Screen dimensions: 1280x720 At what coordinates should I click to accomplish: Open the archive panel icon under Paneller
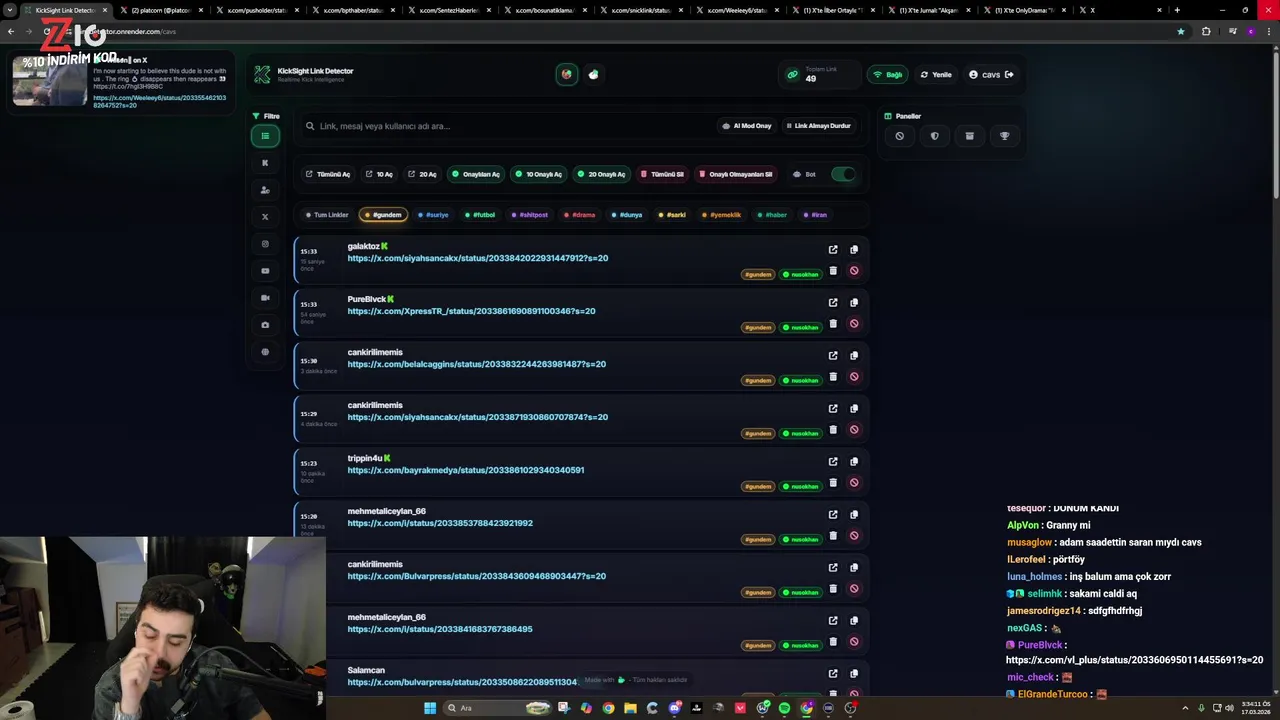coord(969,136)
